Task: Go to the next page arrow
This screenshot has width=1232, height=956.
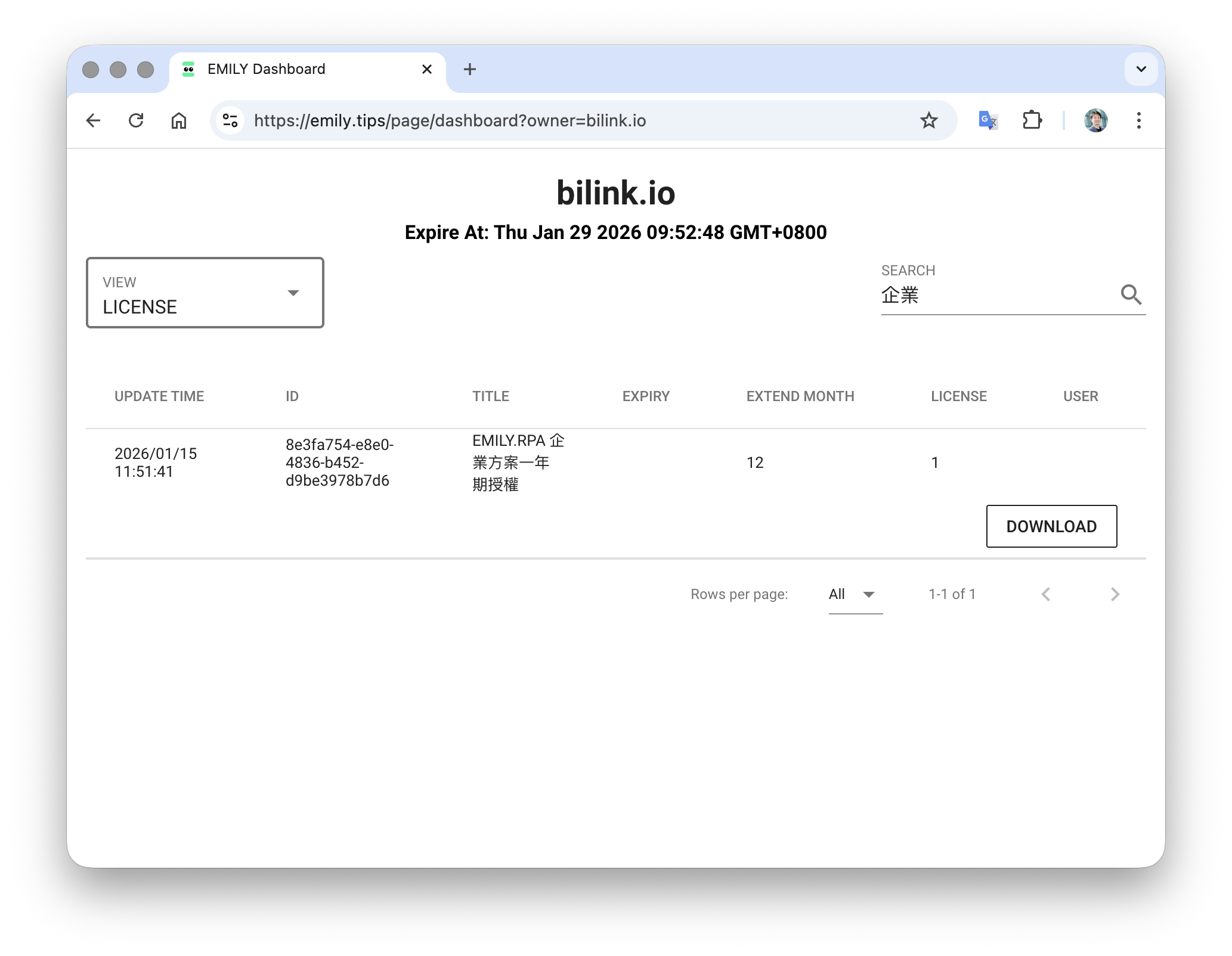Action: coord(1115,595)
